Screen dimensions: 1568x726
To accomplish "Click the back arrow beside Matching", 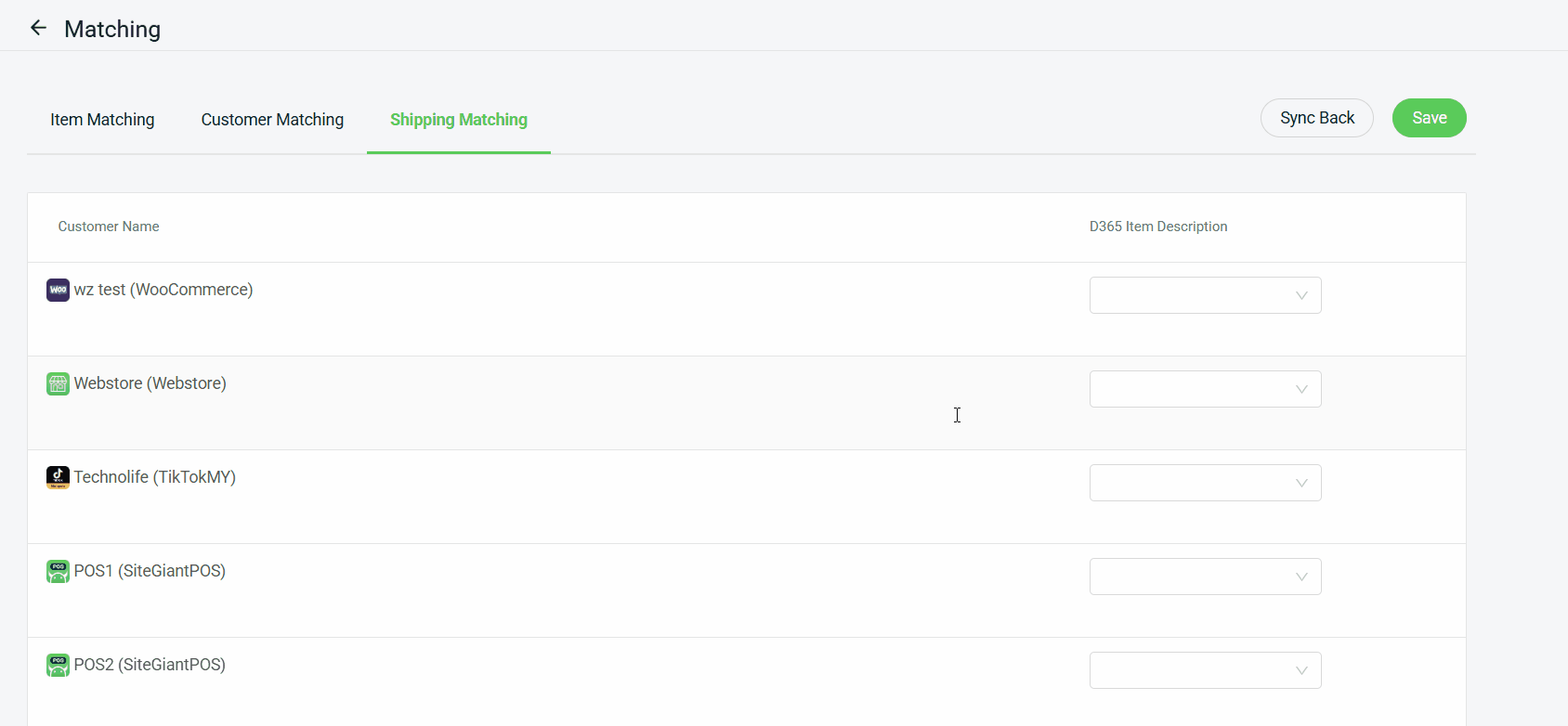I will [38, 28].
